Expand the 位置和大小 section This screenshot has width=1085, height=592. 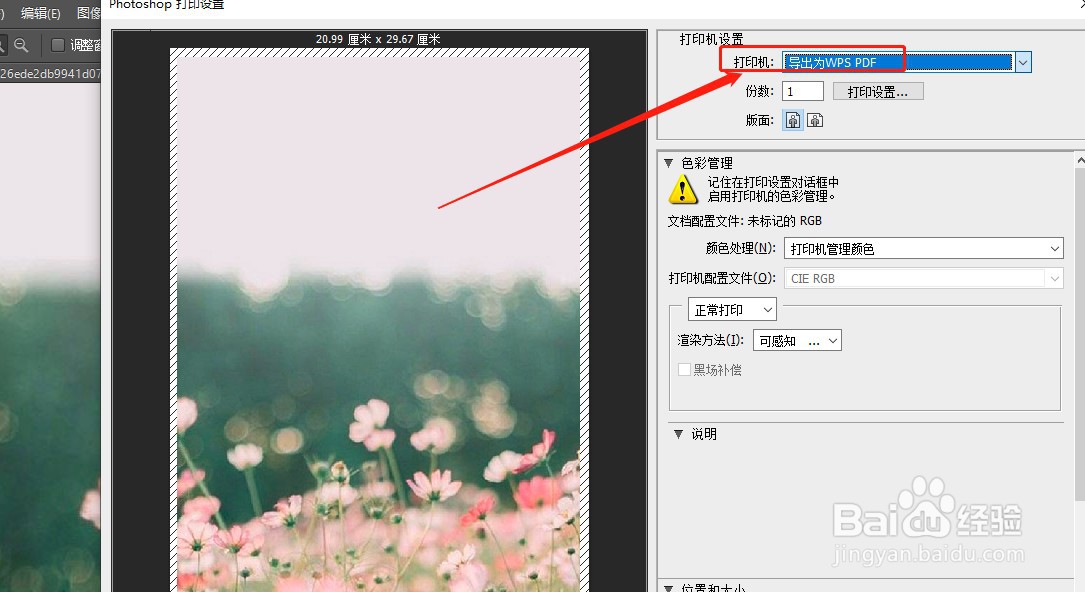pyautogui.click(x=668, y=588)
